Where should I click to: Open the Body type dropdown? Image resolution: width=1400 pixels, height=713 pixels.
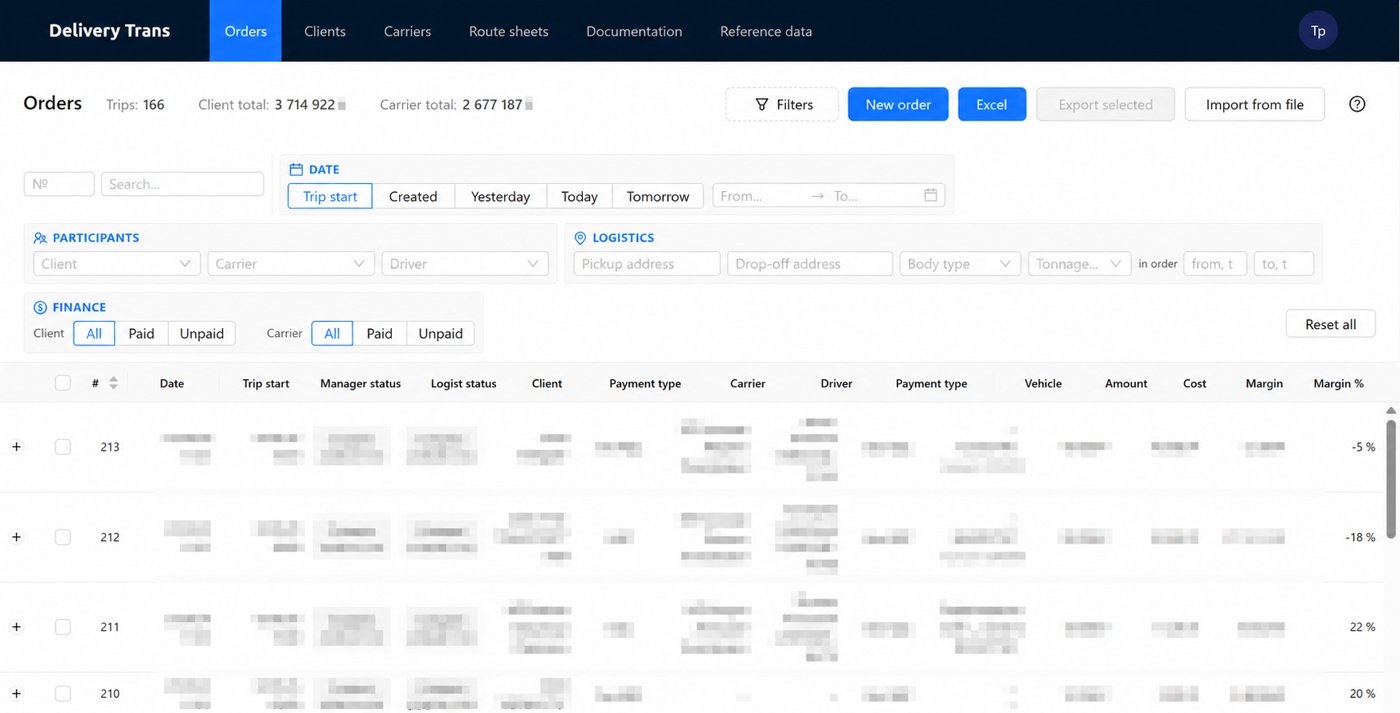click(960, 264)
